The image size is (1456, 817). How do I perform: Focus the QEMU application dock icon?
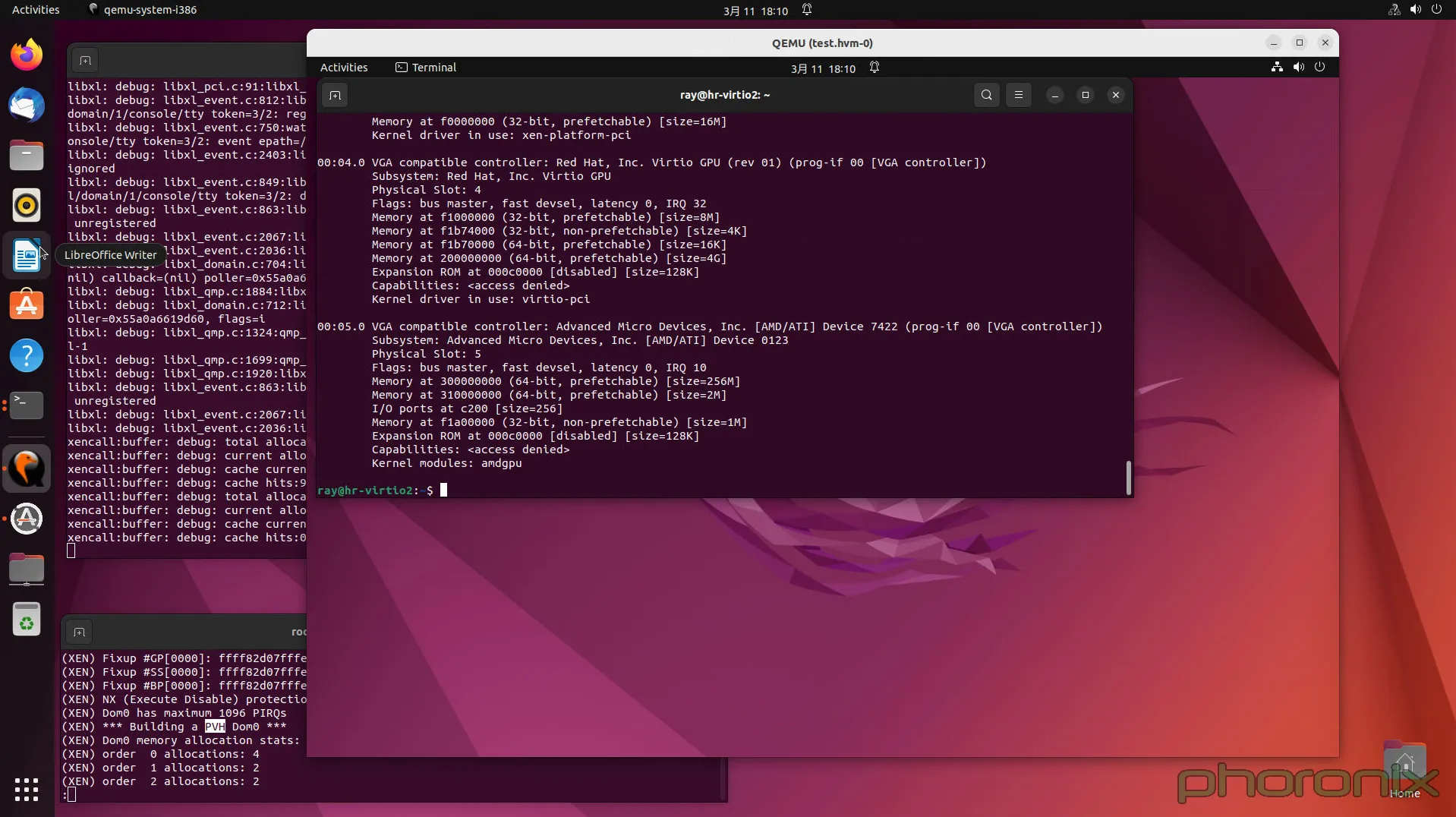tap(27, 468)
